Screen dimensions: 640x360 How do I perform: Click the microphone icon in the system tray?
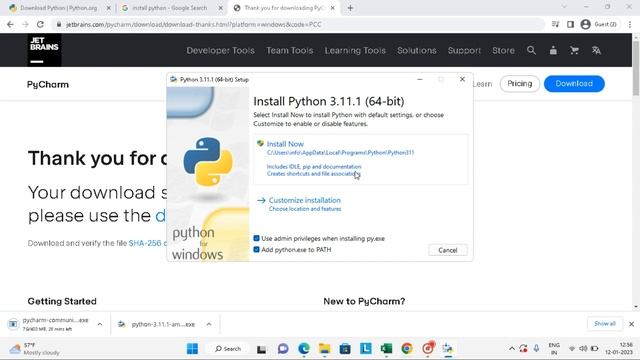point(536,348)
